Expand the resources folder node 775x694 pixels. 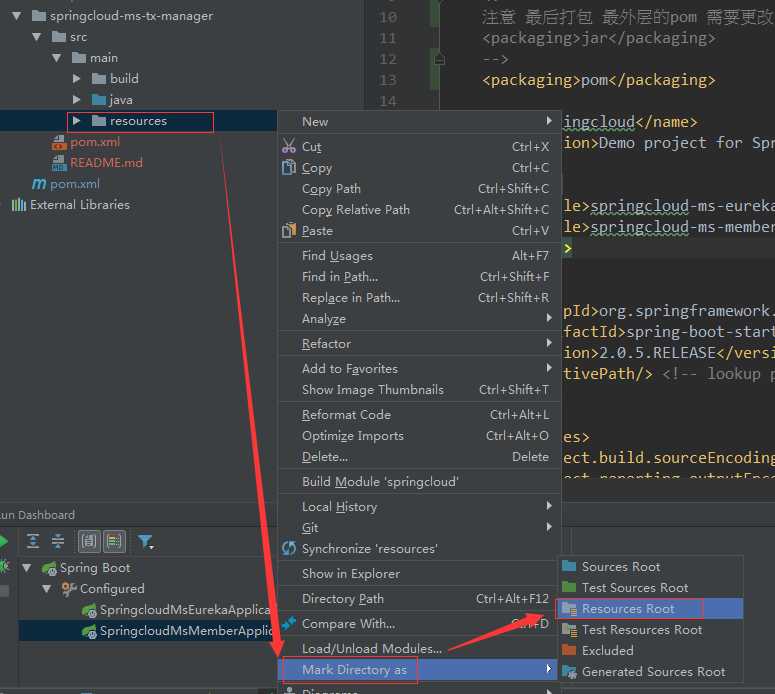click(x=77, y=121)
